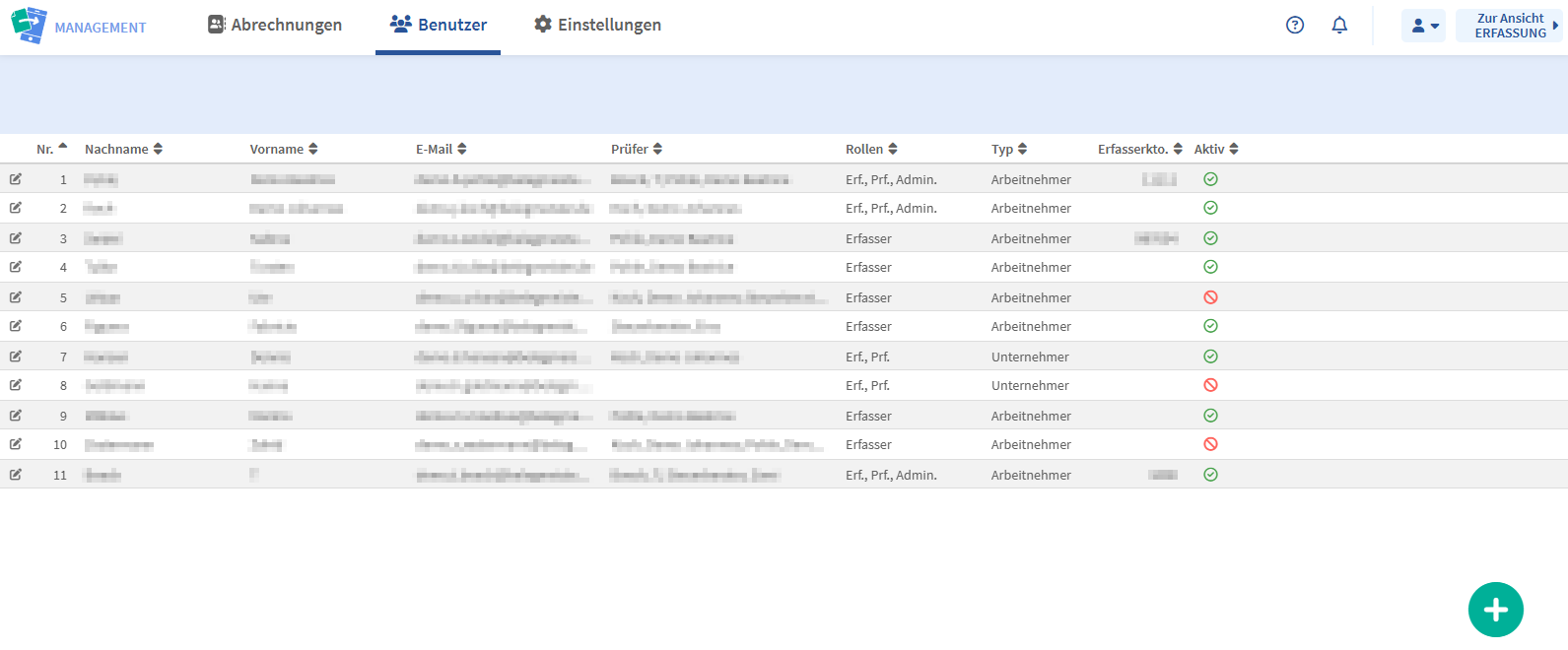Screen dimensions: 1568x650
Task: Edit user in row 11
Action: click(x=16, y=475)
